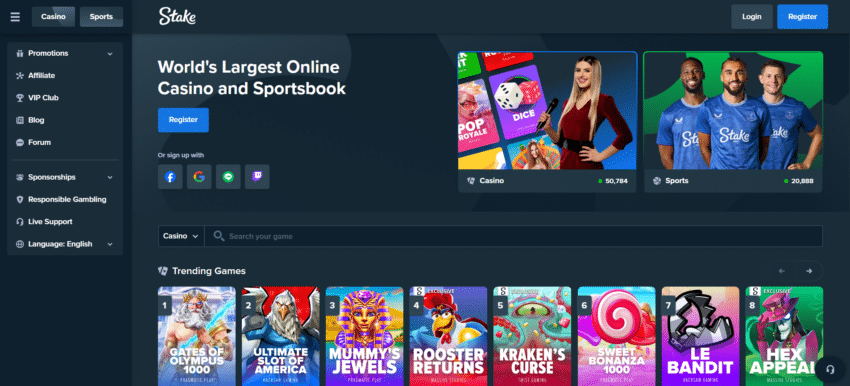The image size is (850, 386).
Task: Click the casino cards icon under banner
Action: 471,181
